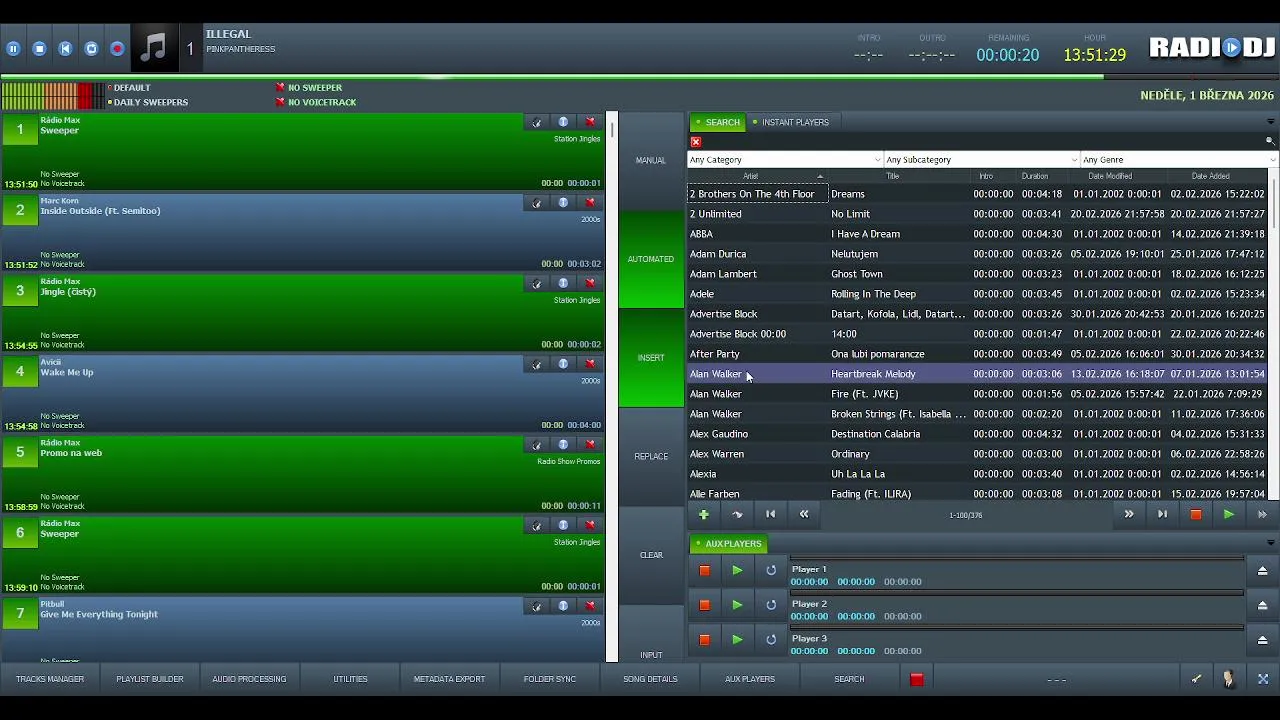Stop the main player playback
This screenshot has width=1280, height=720.
[39, 48]
